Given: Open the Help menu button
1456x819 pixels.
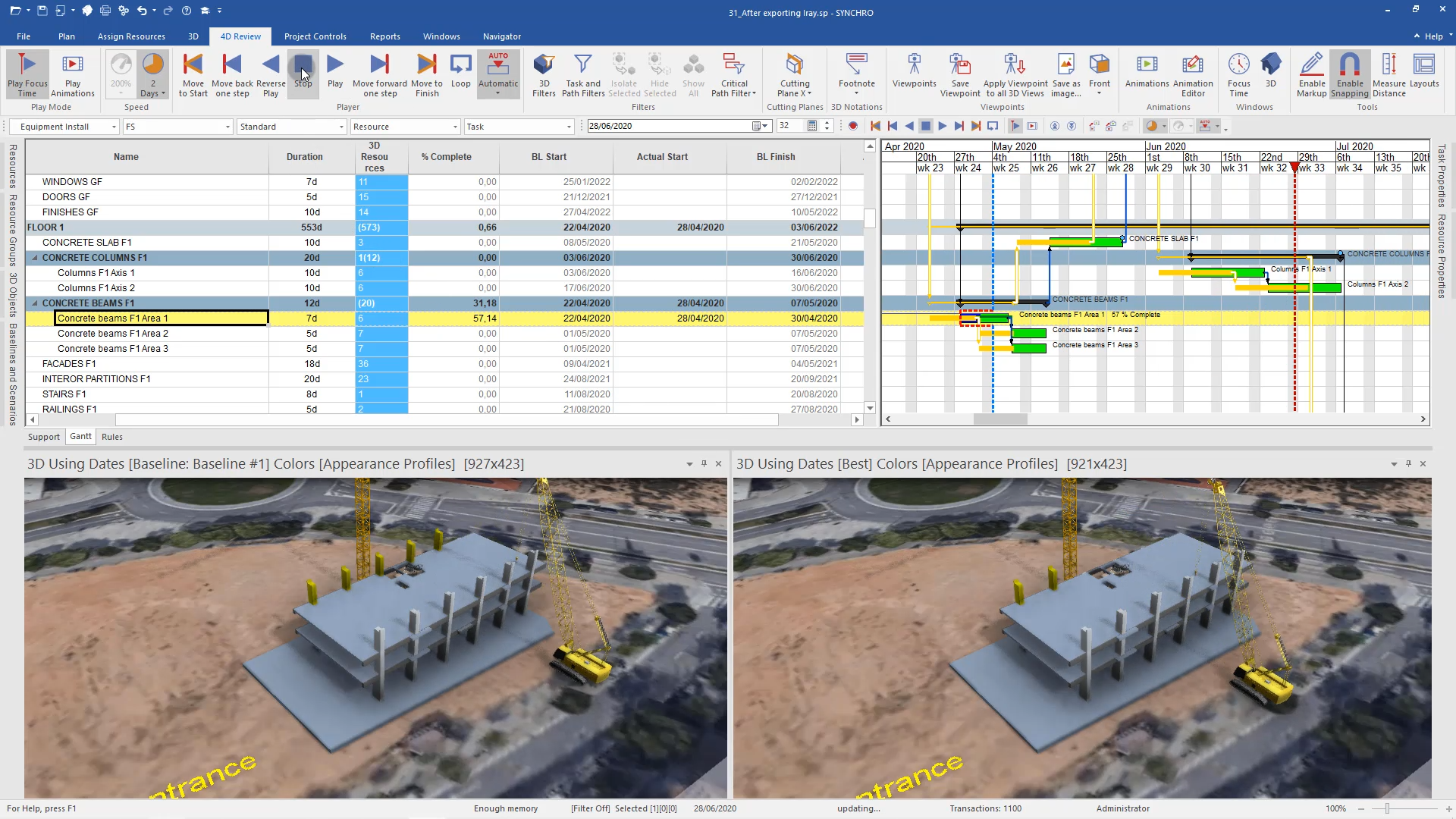Looking at the screenshot, I should 1433,36.
